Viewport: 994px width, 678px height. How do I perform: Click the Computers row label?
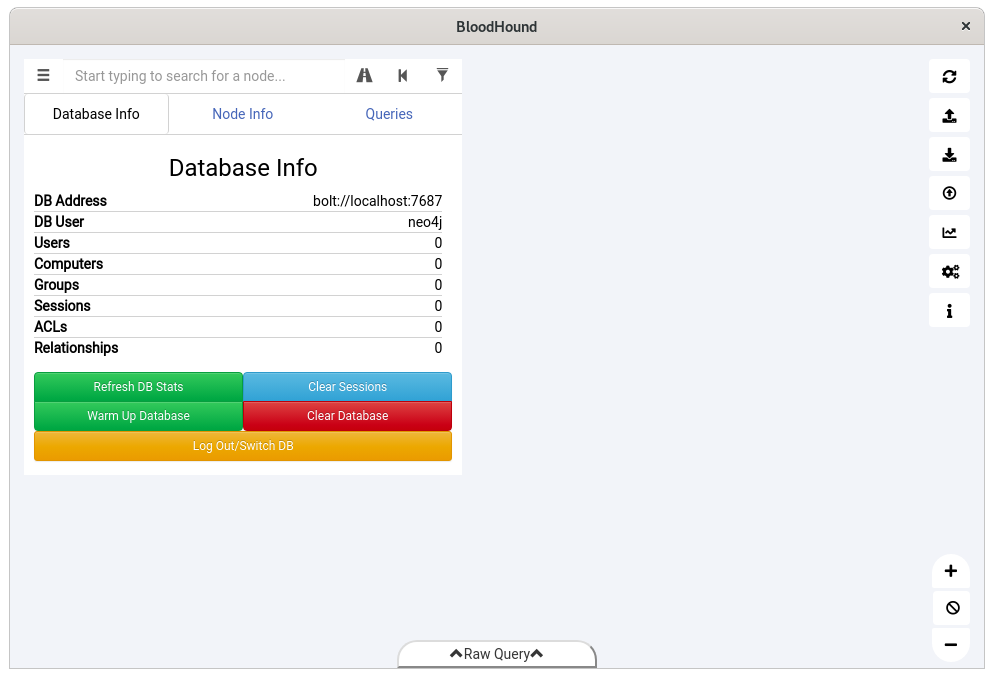[68, 264]
